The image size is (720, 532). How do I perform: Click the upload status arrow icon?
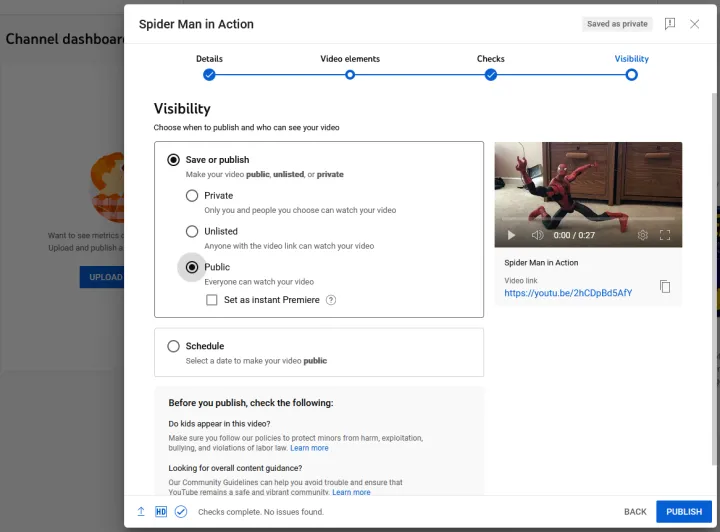click(x=141, y=511)
